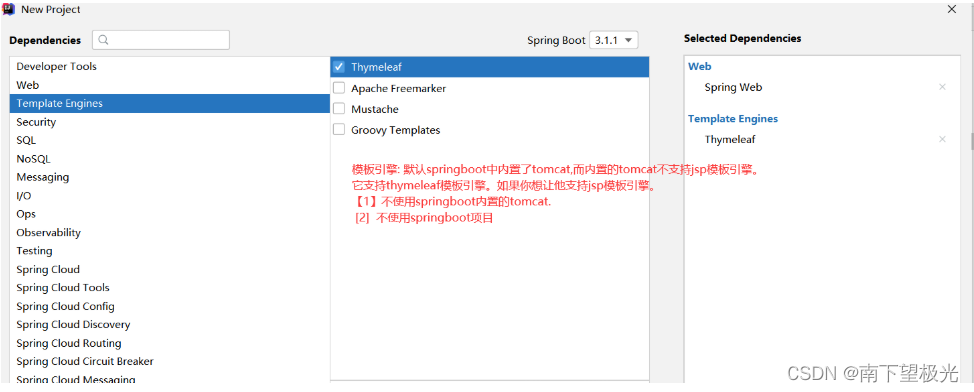The image size is (974, 392).
Task: Open the Spring Cloud Tools category
Action: click(x=170, y=288)
